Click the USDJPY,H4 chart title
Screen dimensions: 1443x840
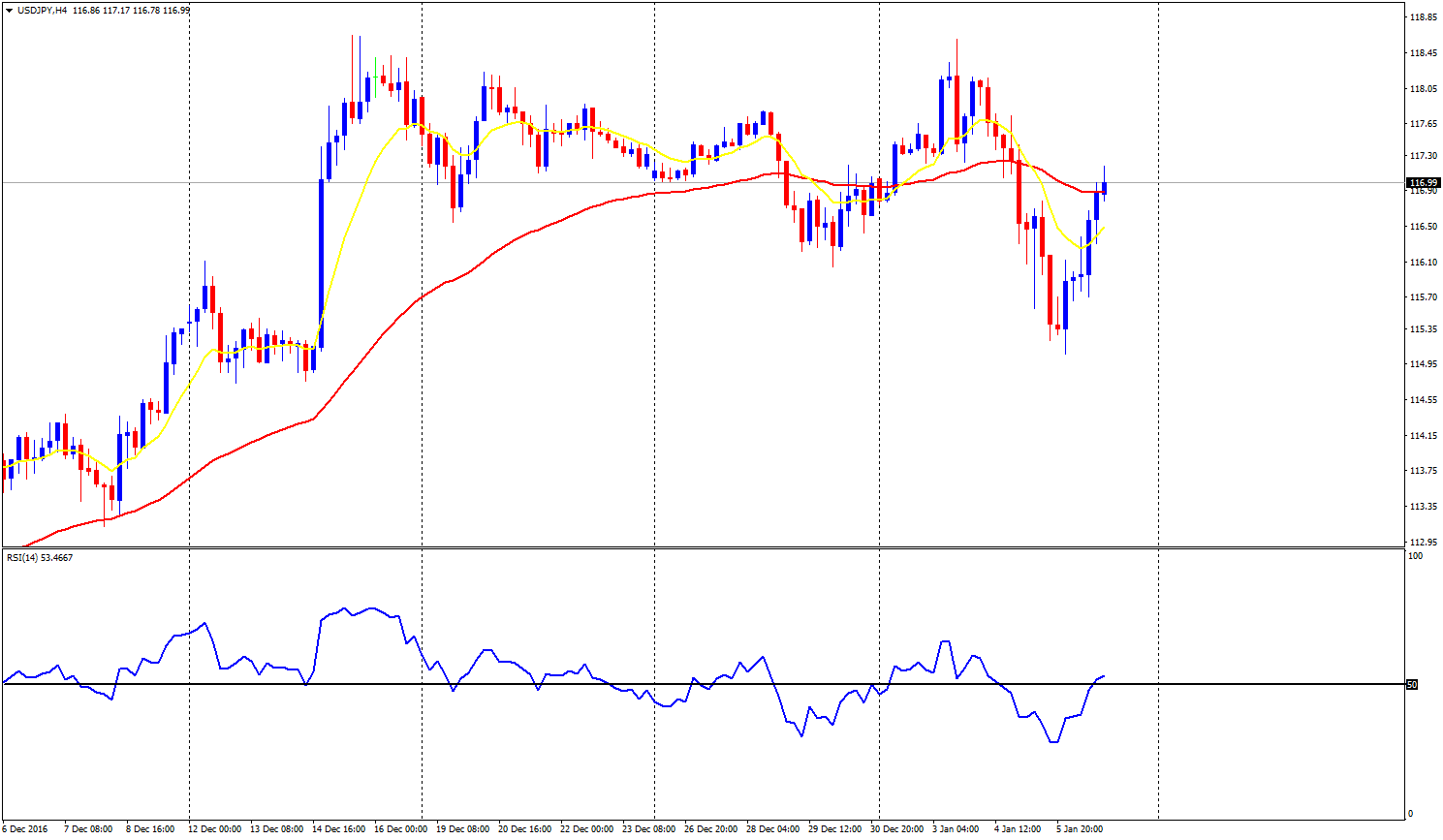point(42,11)
